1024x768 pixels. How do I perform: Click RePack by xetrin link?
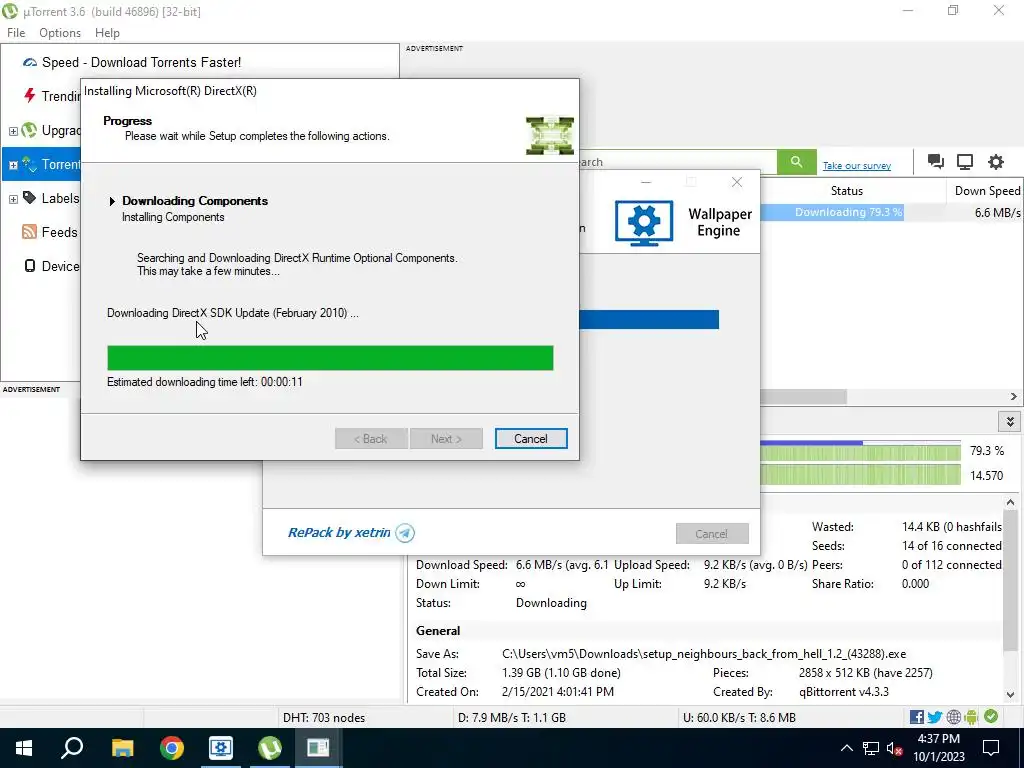339,532
